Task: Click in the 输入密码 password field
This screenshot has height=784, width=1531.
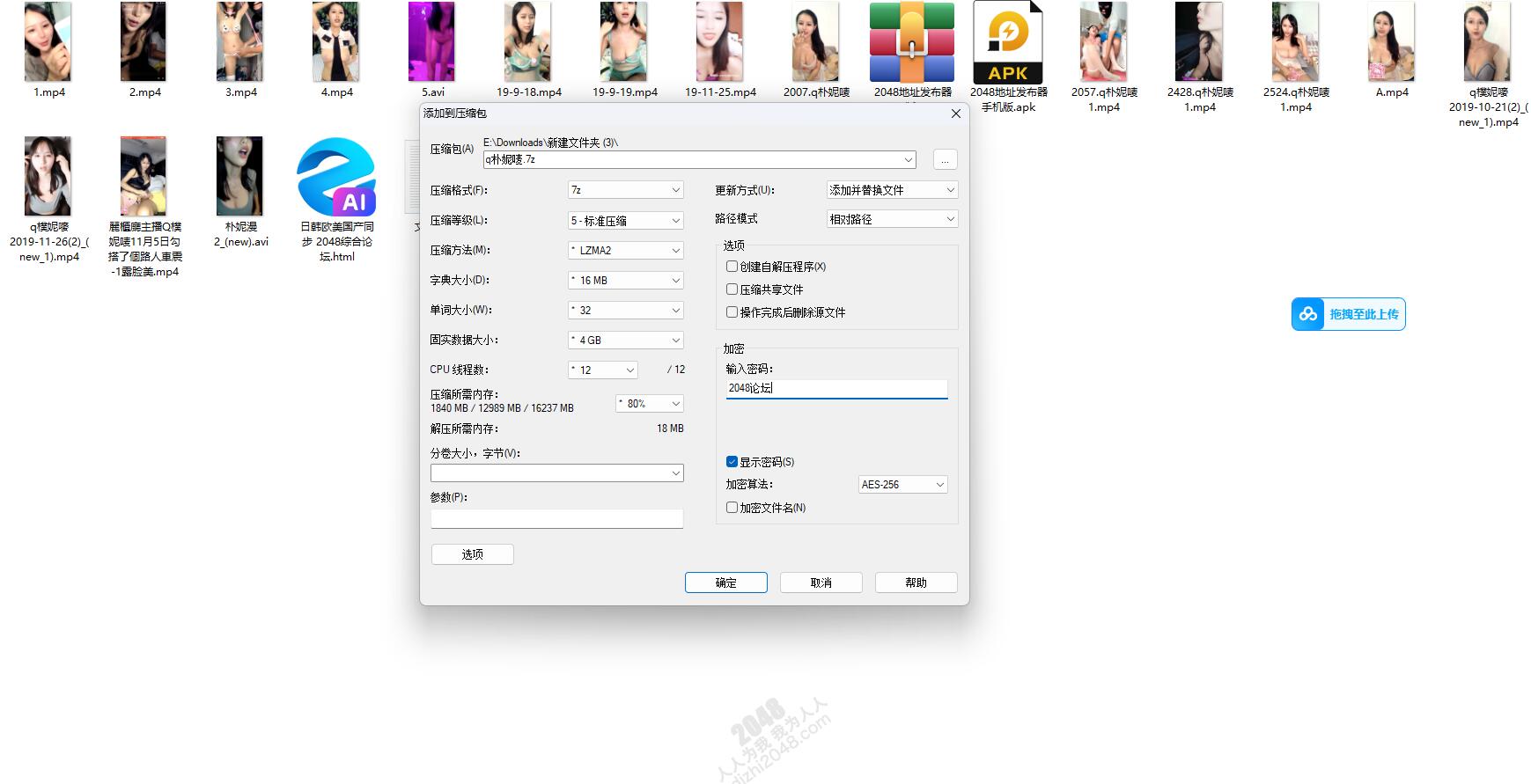Action: [x=836, y=388]
